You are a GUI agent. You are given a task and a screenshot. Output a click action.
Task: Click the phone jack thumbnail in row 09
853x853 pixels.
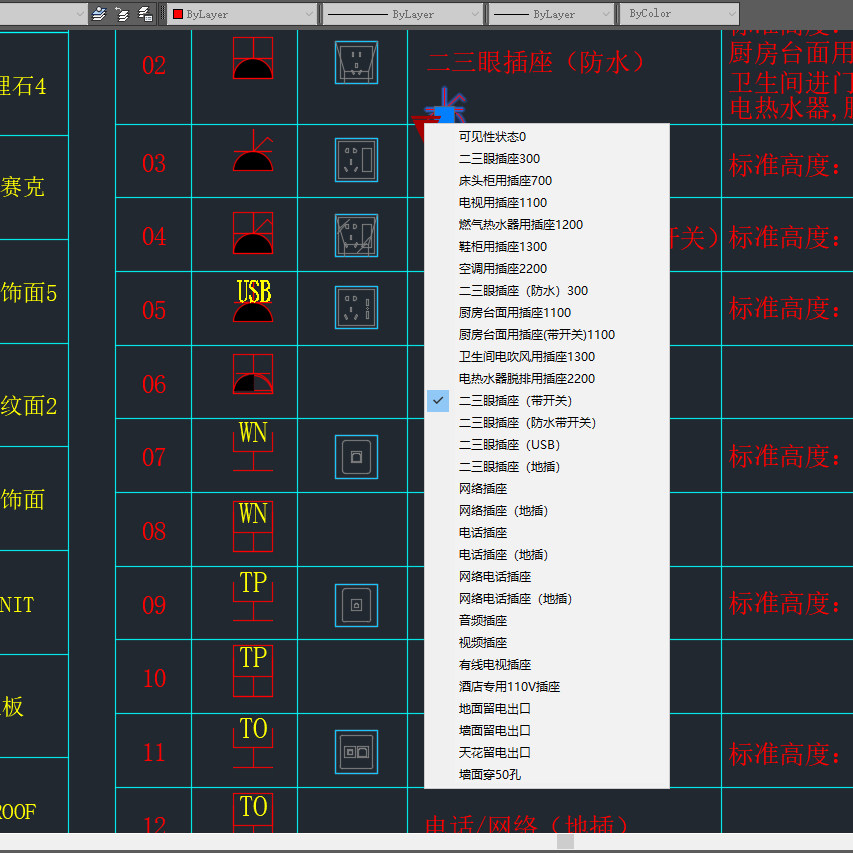(x=356, y=605)
